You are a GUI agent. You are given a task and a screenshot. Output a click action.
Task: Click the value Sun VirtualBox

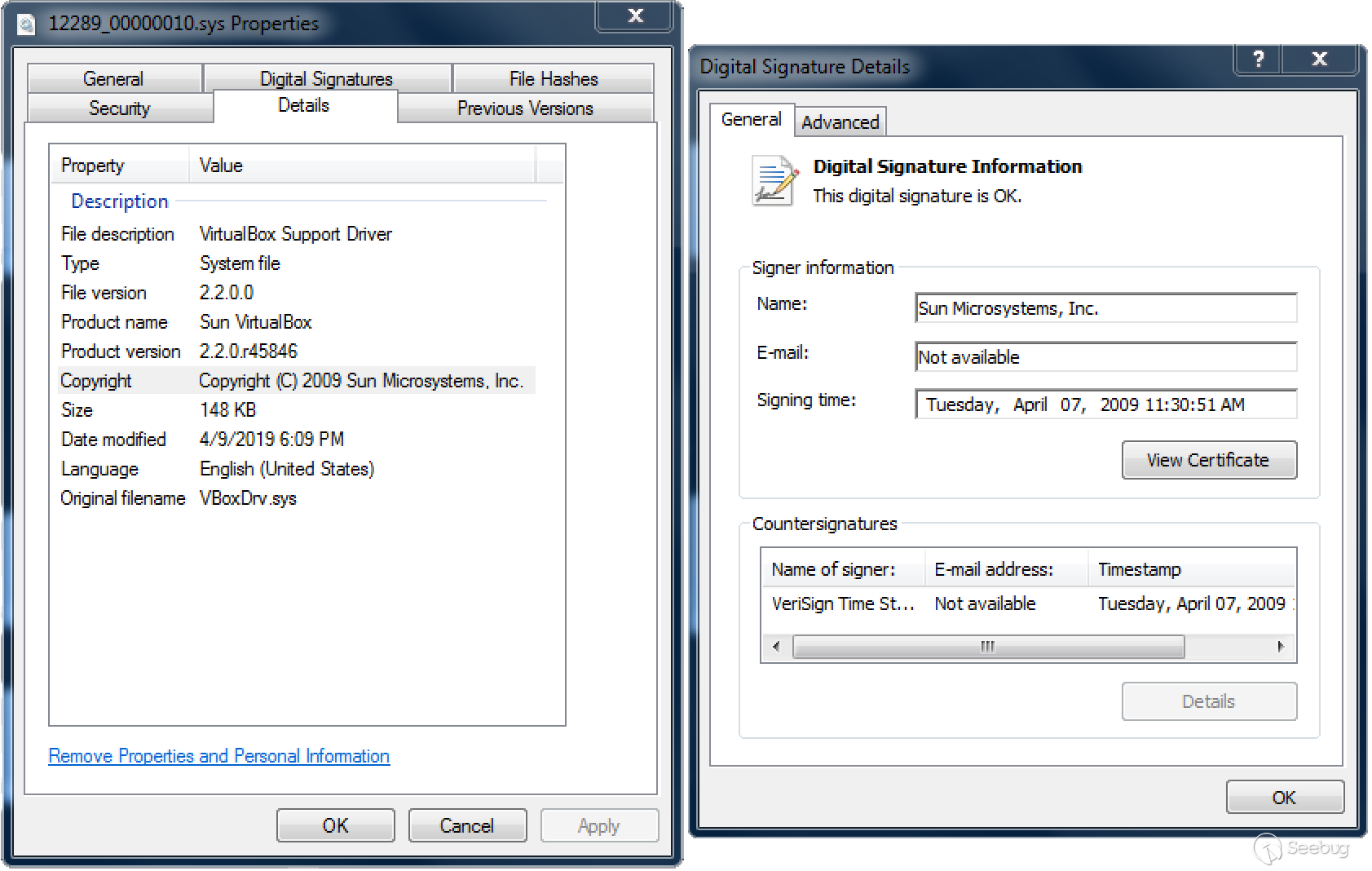pos(256,323)
